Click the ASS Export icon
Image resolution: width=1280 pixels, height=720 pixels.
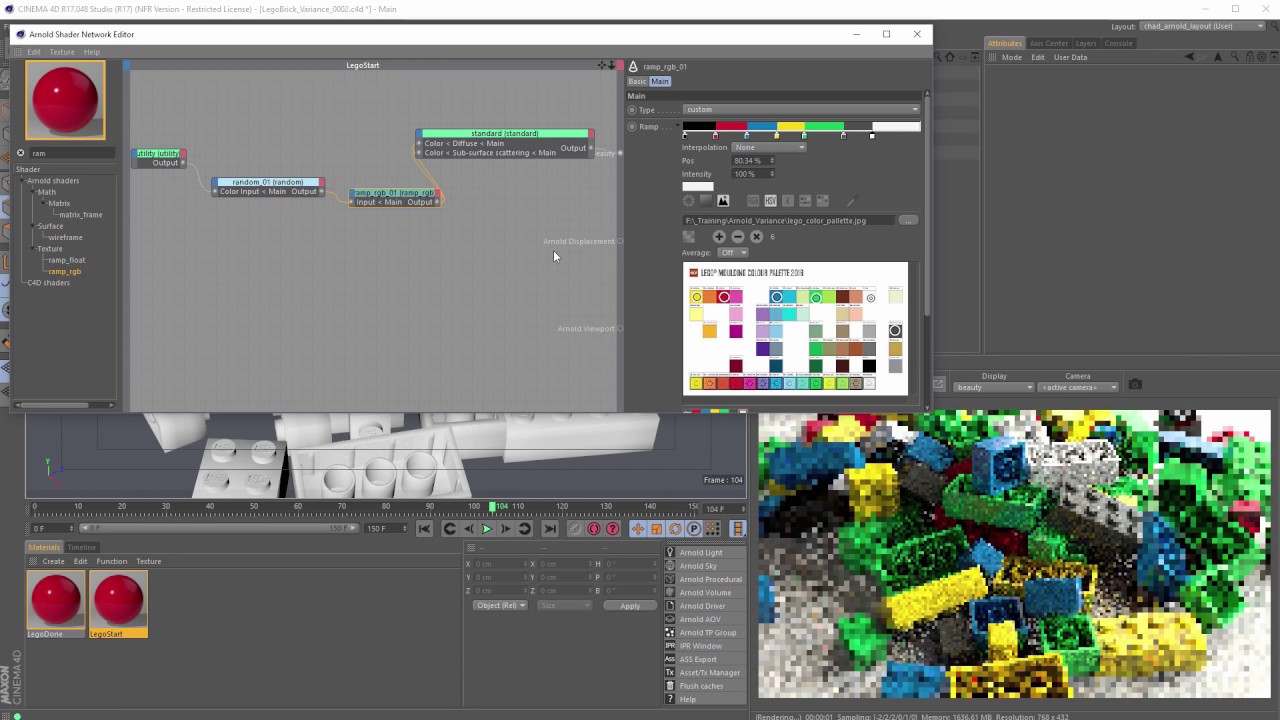click(x=670, y=659)
